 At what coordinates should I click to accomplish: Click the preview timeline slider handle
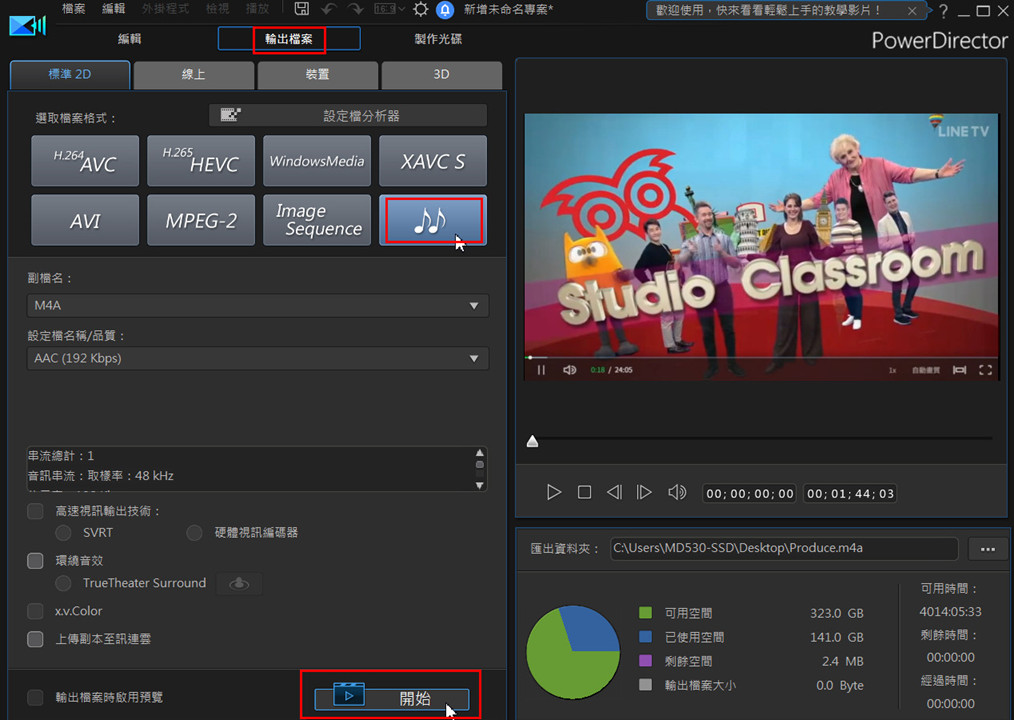point(533,441)
